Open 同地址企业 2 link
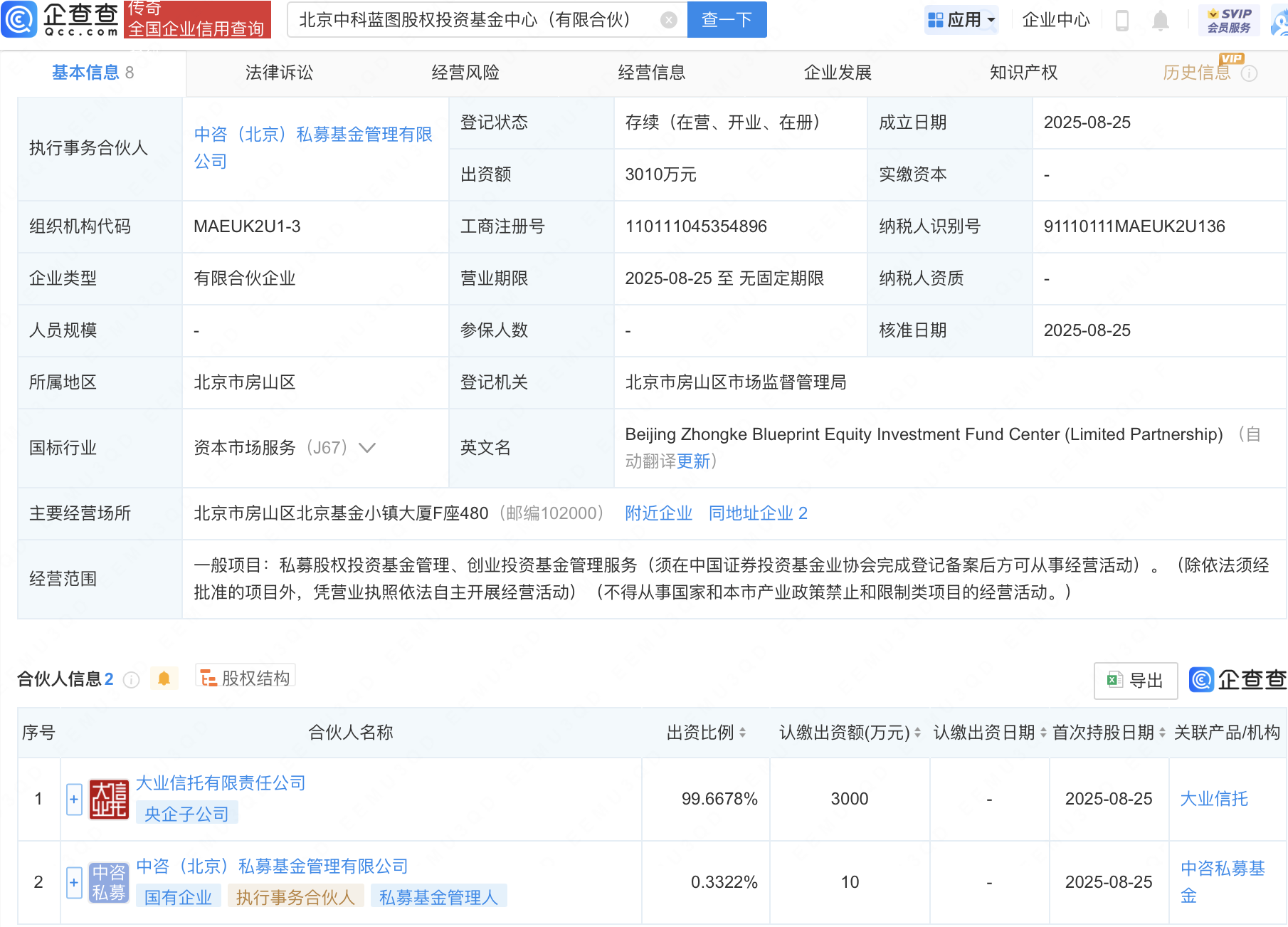This screenshot has height=927, width=1288. click(x=758, y=513)
